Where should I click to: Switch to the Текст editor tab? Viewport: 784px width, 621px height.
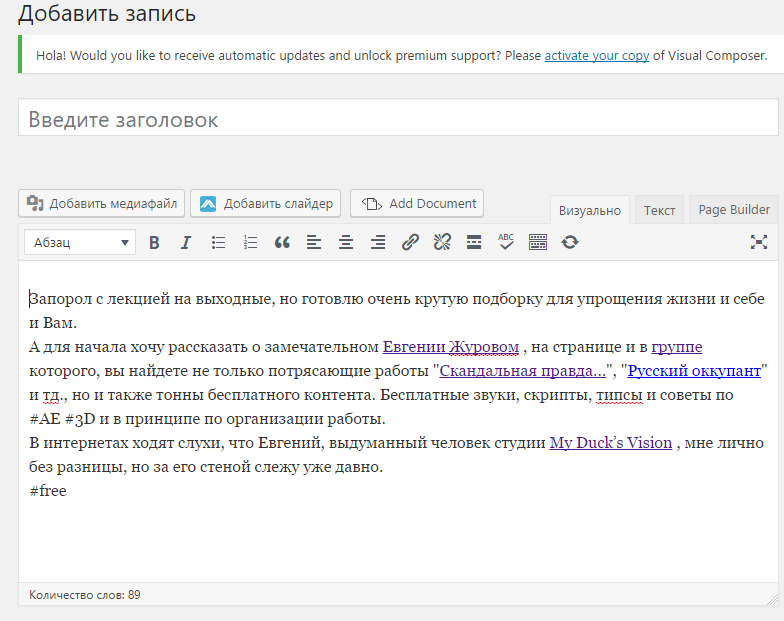[x=659, y=210]
